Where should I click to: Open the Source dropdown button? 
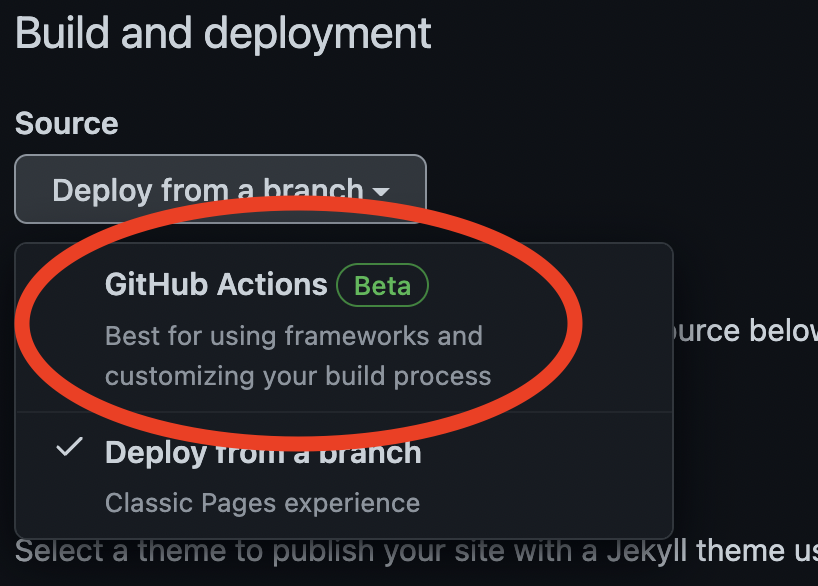[x=220, y=188]
